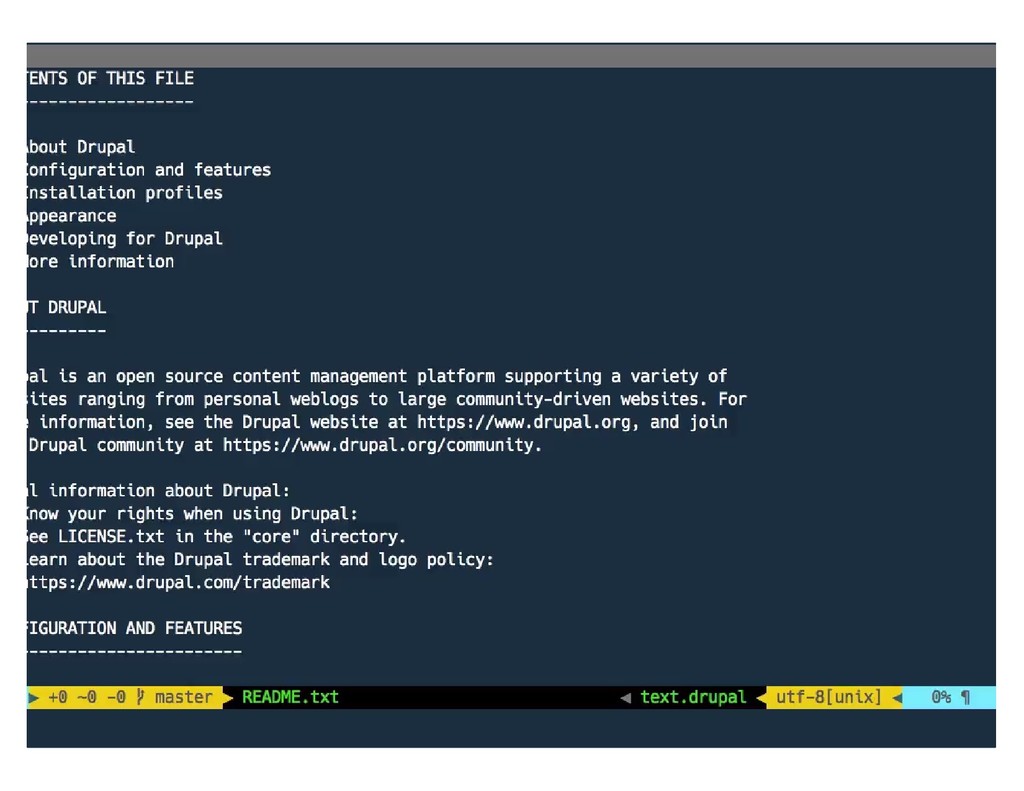Open the https://www.drupal.org/community link
This screenshot has height=791, width=1024.
coord(382,445)
